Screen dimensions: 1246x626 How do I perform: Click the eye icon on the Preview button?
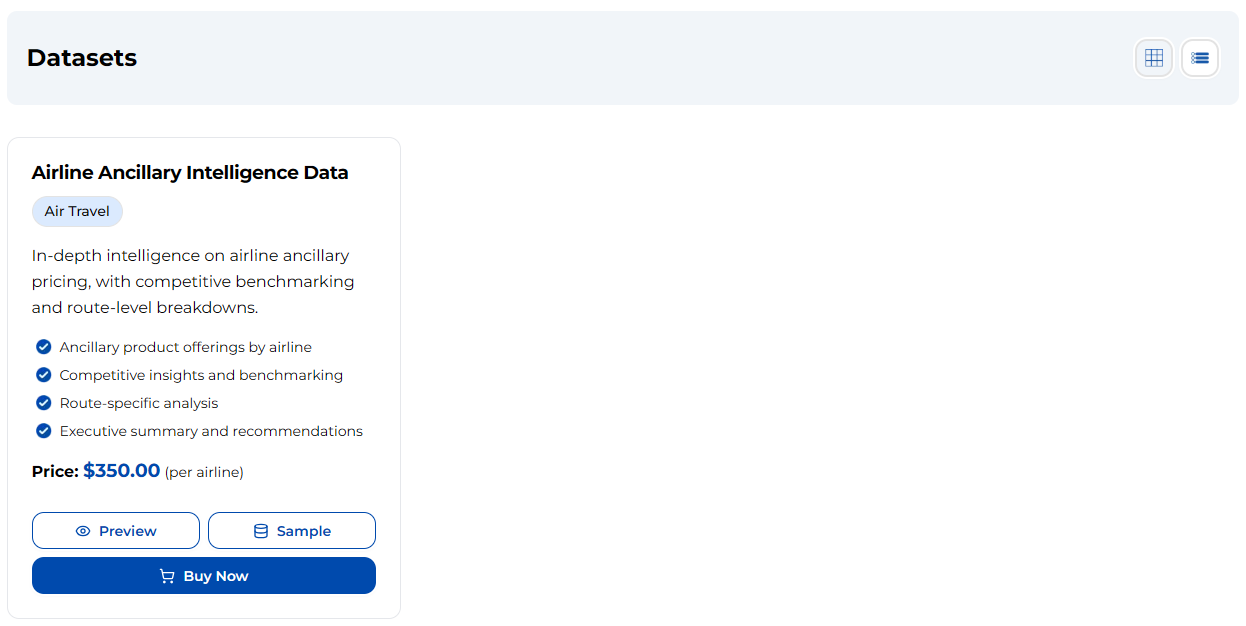pos(83,531)
